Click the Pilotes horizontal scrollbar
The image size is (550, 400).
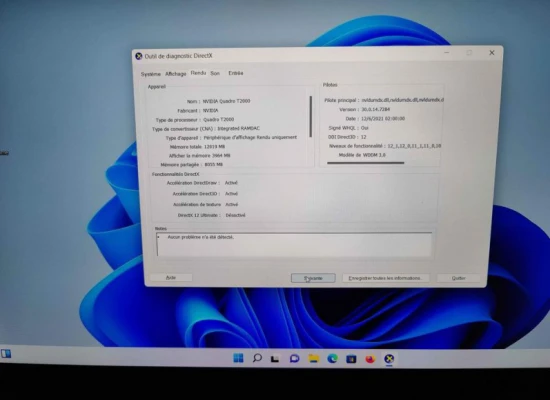click(365, 163)
